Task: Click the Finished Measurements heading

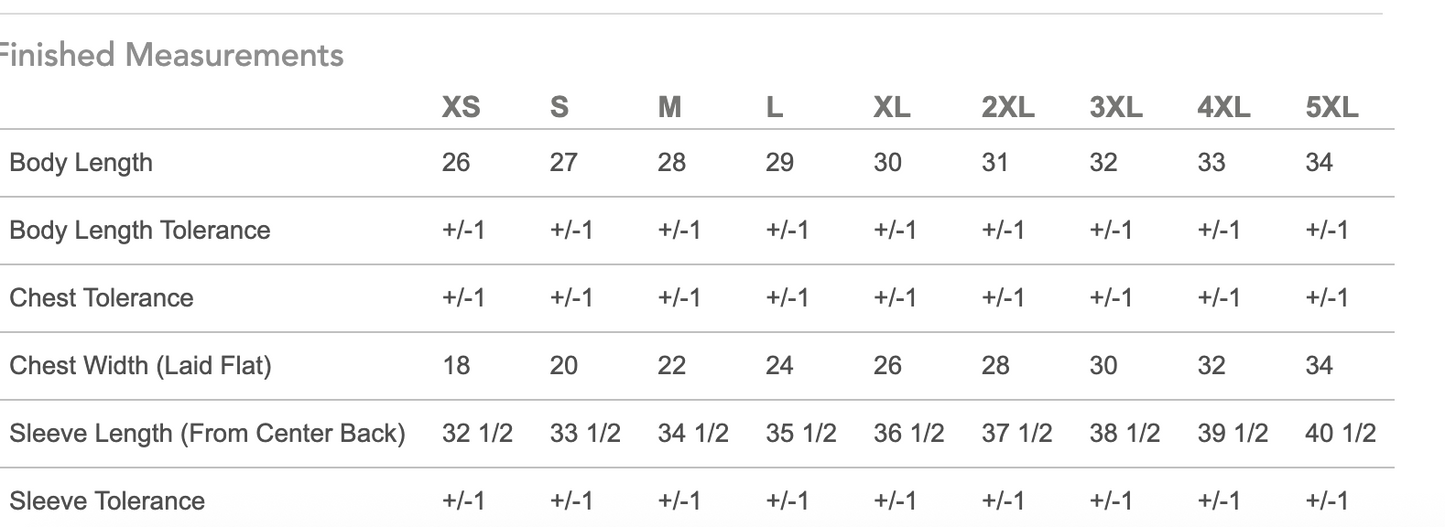Action: click(170, 55)
